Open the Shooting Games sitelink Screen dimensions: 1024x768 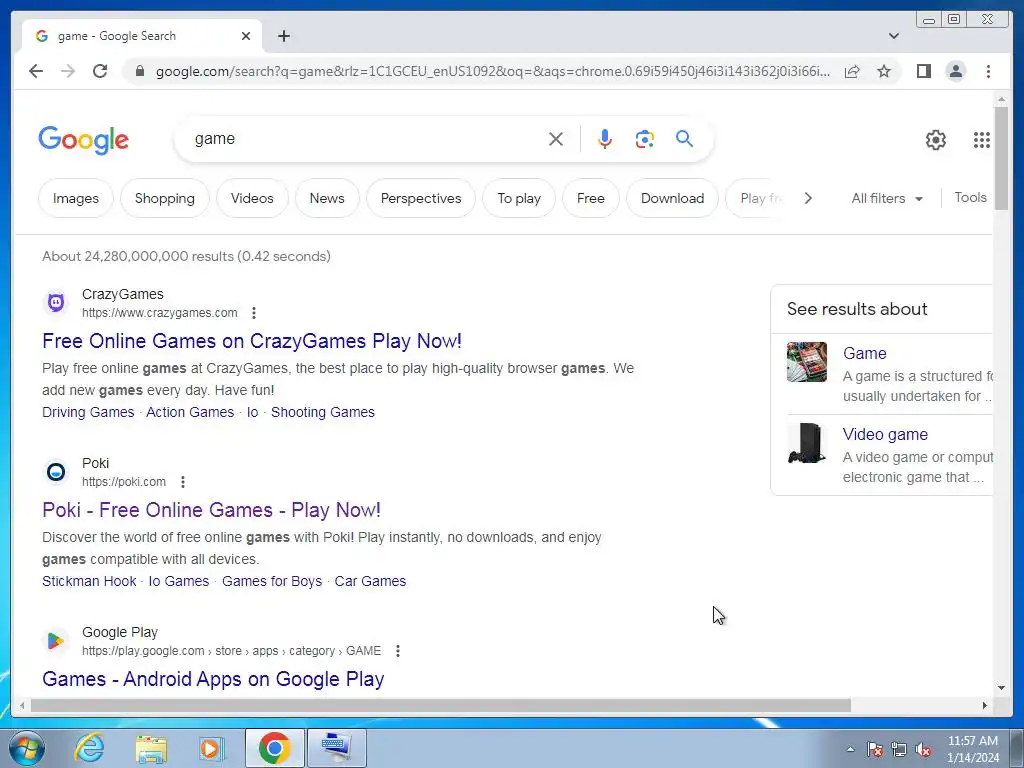pyautogui.click(x=323, y=412)
